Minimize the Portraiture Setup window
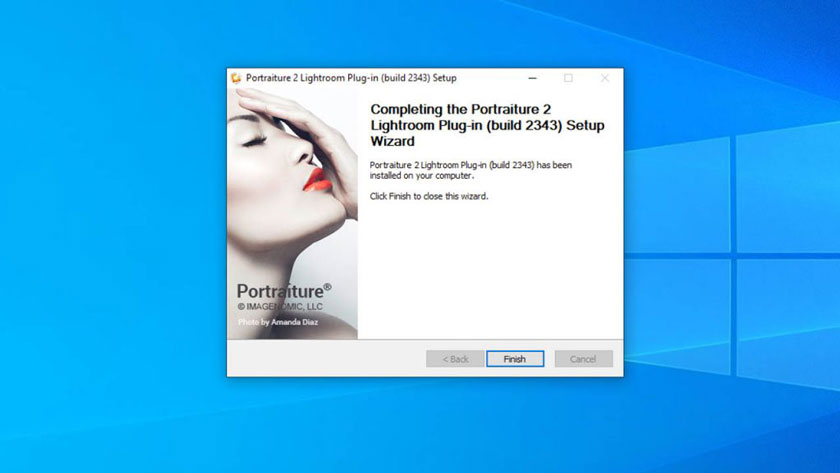 pyautogui.click(x=532, y=78)
